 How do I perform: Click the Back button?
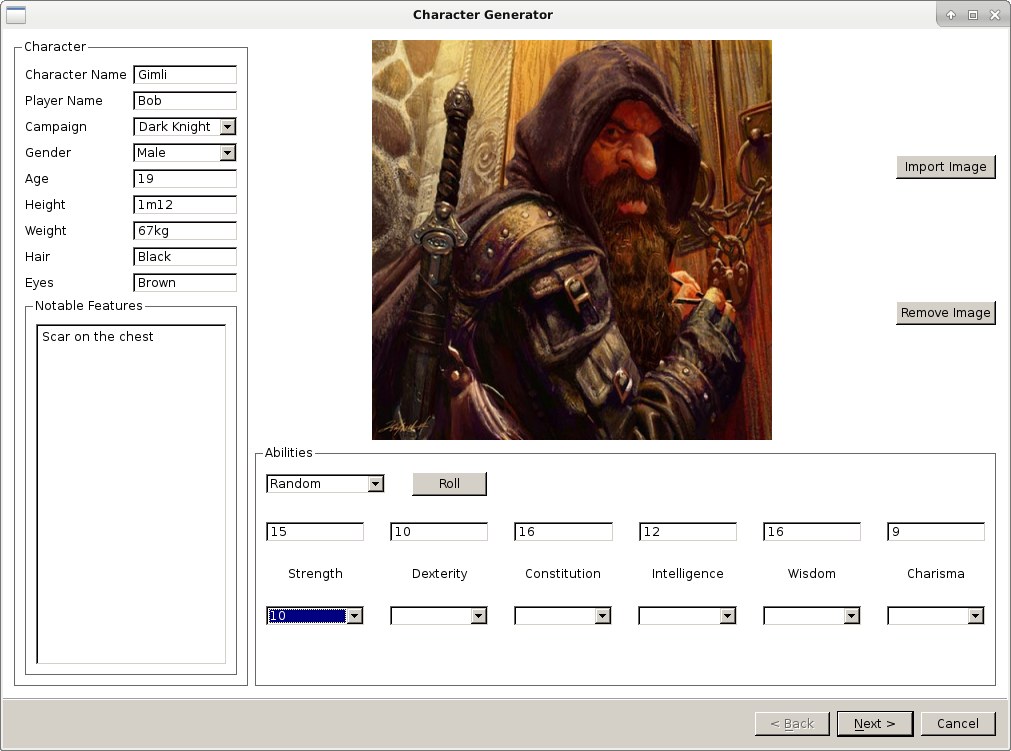(x=792, y=724)
